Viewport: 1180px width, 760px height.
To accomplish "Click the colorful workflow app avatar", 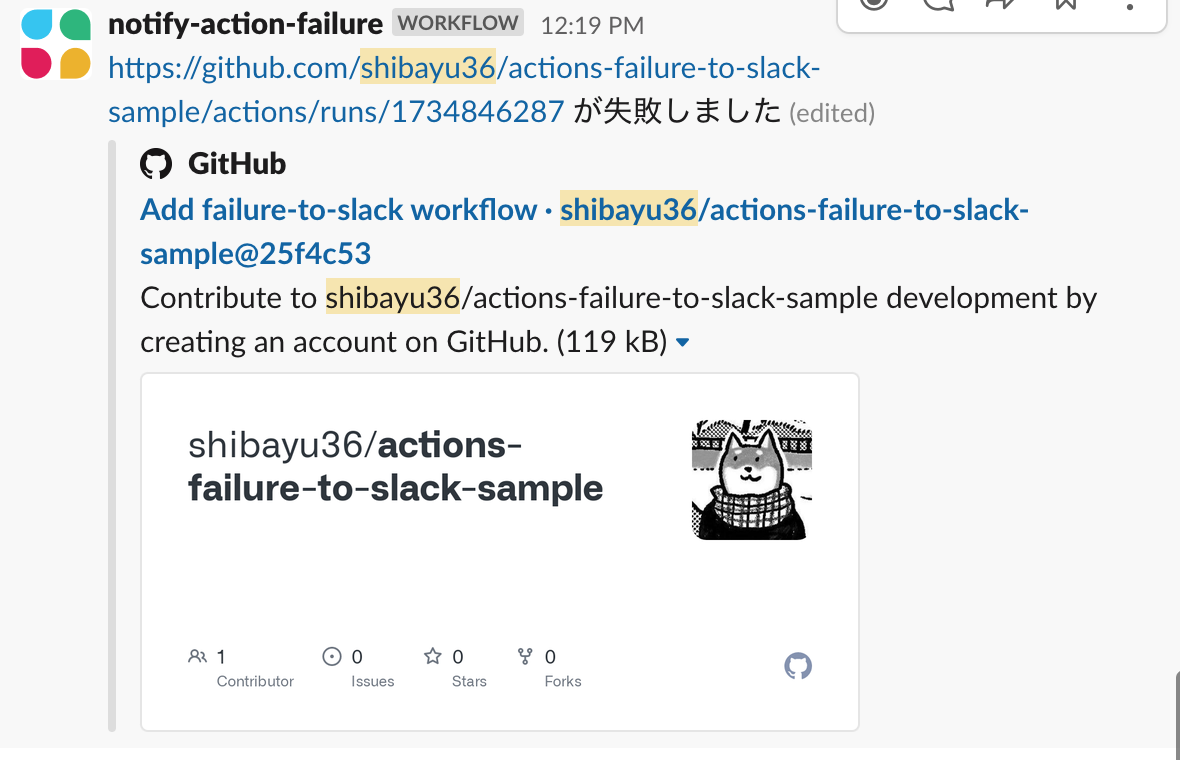I will click(x=56, y=44).
